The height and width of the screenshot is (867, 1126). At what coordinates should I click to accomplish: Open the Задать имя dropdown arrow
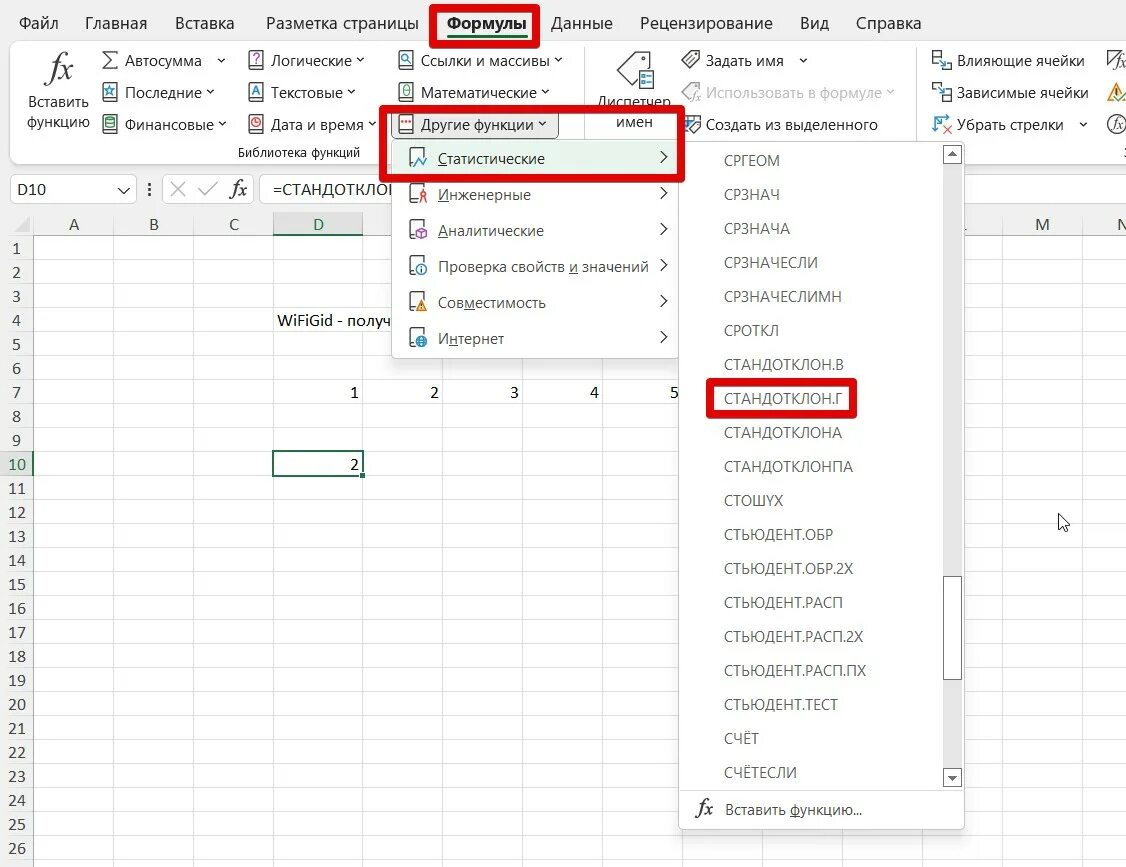click(x=803, y=60)
